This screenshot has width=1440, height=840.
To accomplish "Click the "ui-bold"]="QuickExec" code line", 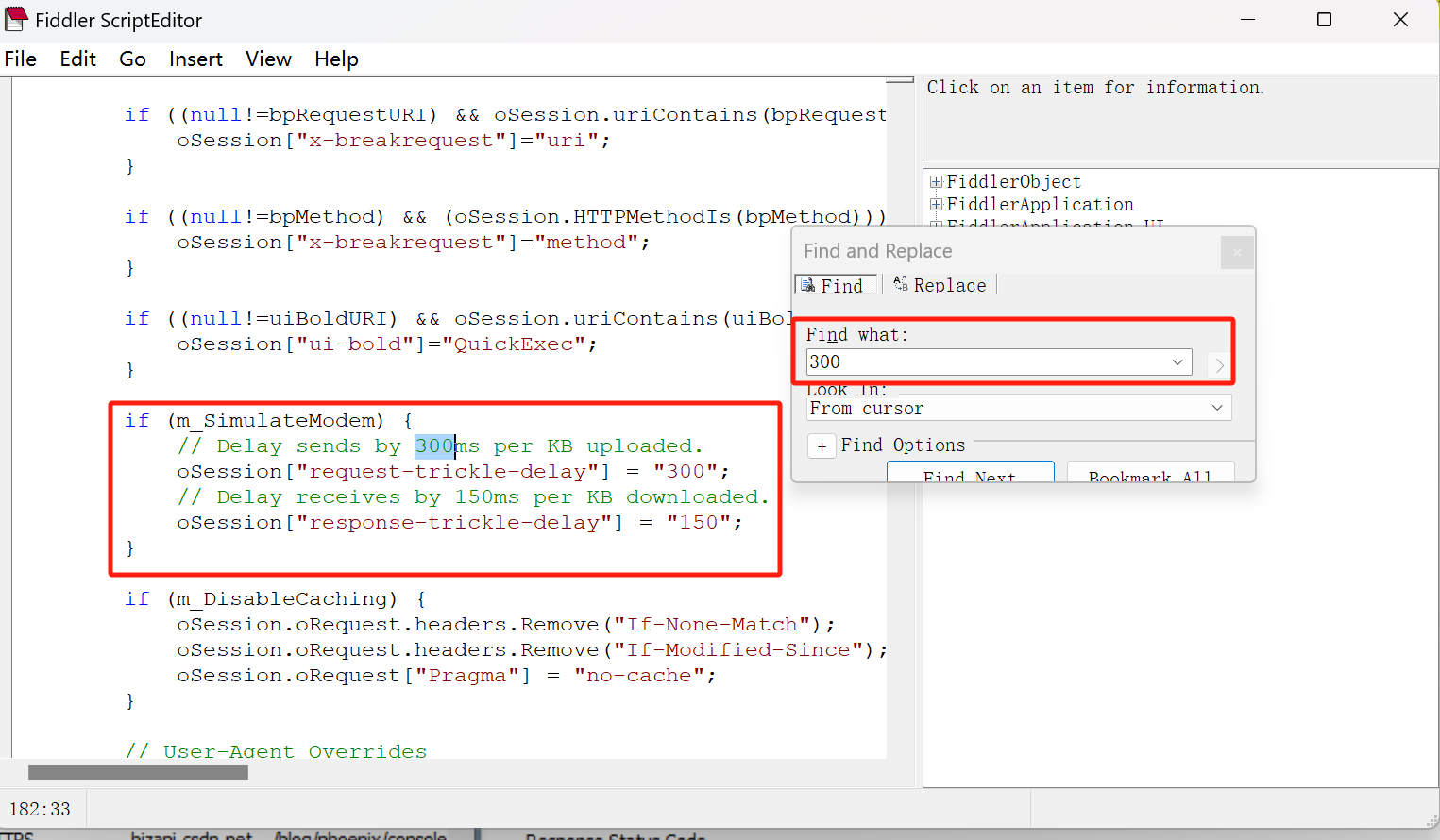I will [x=387, y=344].
